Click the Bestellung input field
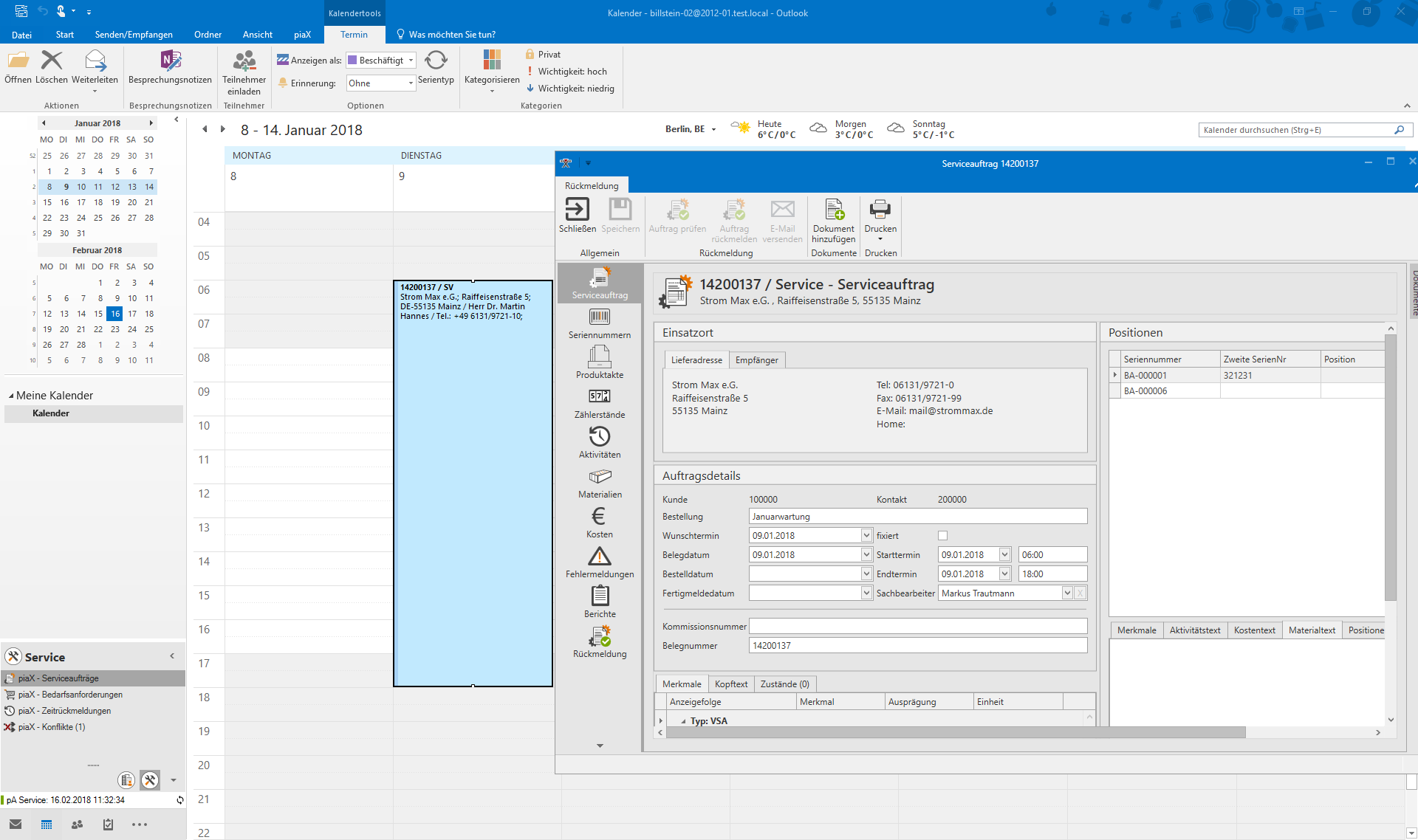Image resolution: width=1418 pixels, height=840 pixels. pos(917,517)
